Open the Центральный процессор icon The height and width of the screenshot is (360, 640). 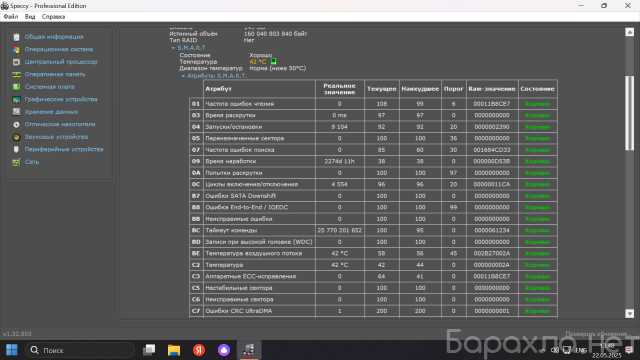pyautogui.click(x=16, y=62)
